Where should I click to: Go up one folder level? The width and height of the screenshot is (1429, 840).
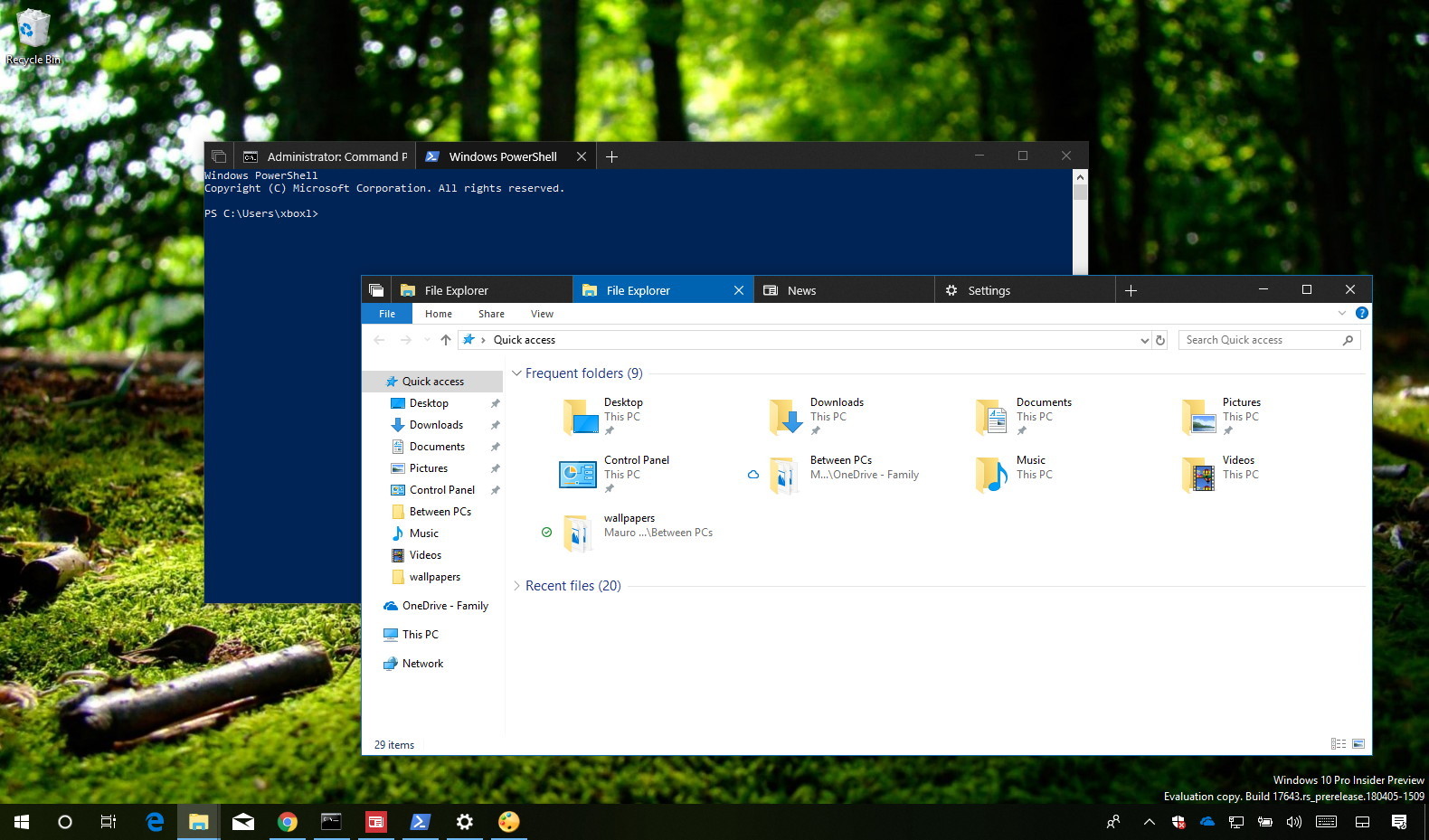pos(446,340)
